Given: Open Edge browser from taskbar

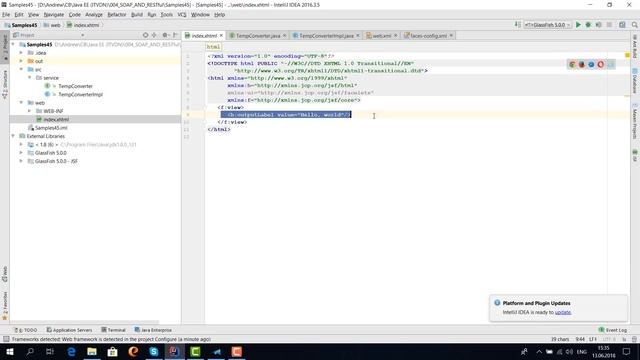Looking at the screenshot, I should pyautogui.click(x=71, y=351).
